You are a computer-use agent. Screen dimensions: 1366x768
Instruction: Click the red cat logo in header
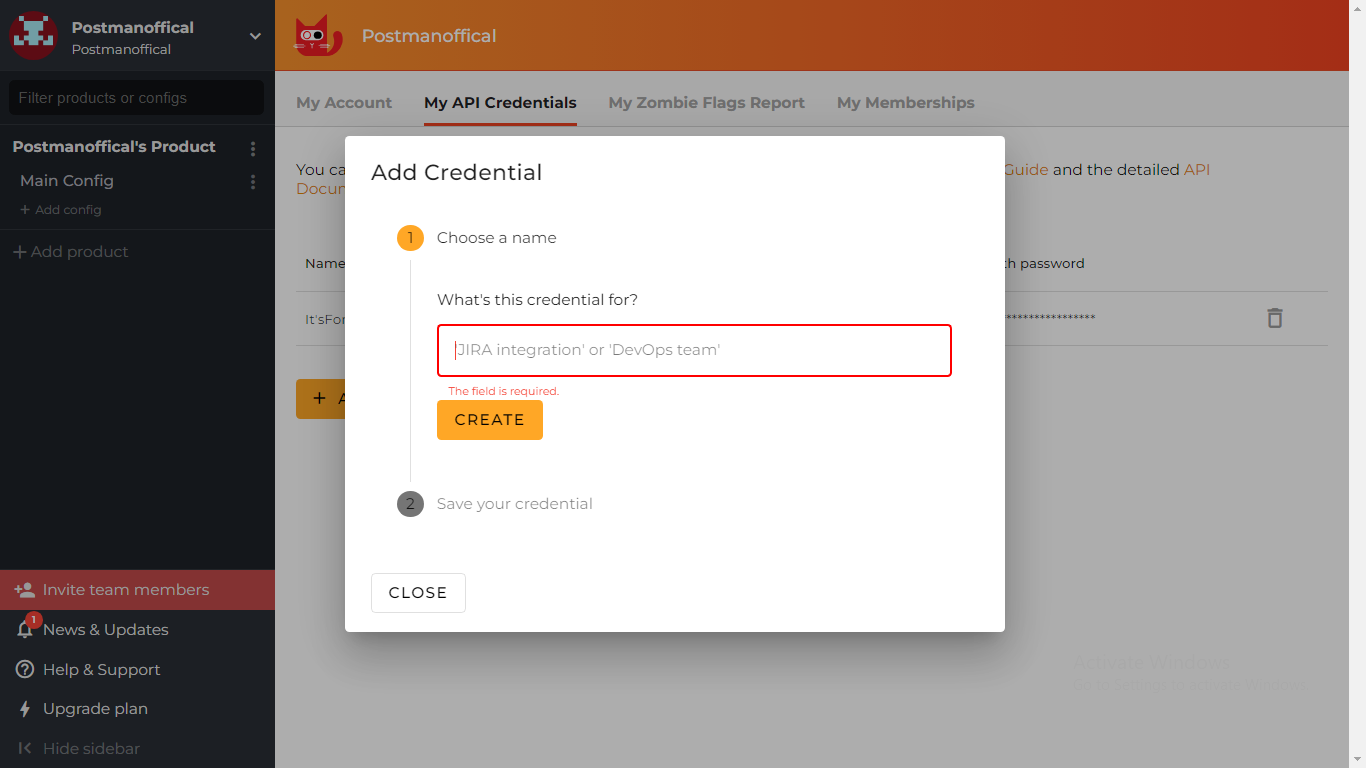click(x=318, y=36)
